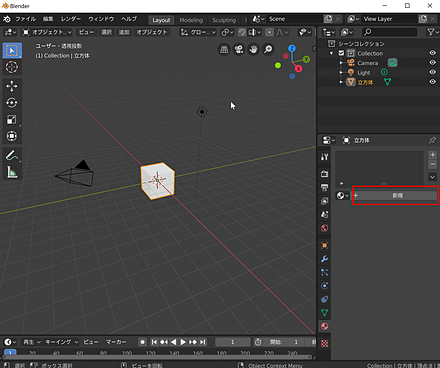Image resolution: width=440 pixels, height=368 pixels.
Task: Open the Object Data mesh tab
Action: pos(324,312)
